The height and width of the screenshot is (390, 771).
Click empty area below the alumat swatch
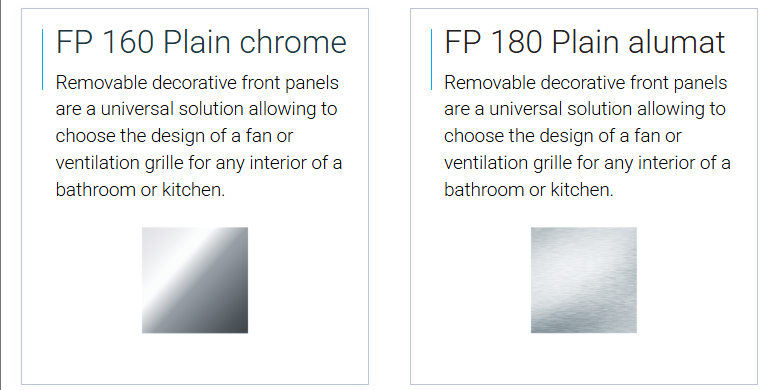pyautogui.click(x=584, y=358)
